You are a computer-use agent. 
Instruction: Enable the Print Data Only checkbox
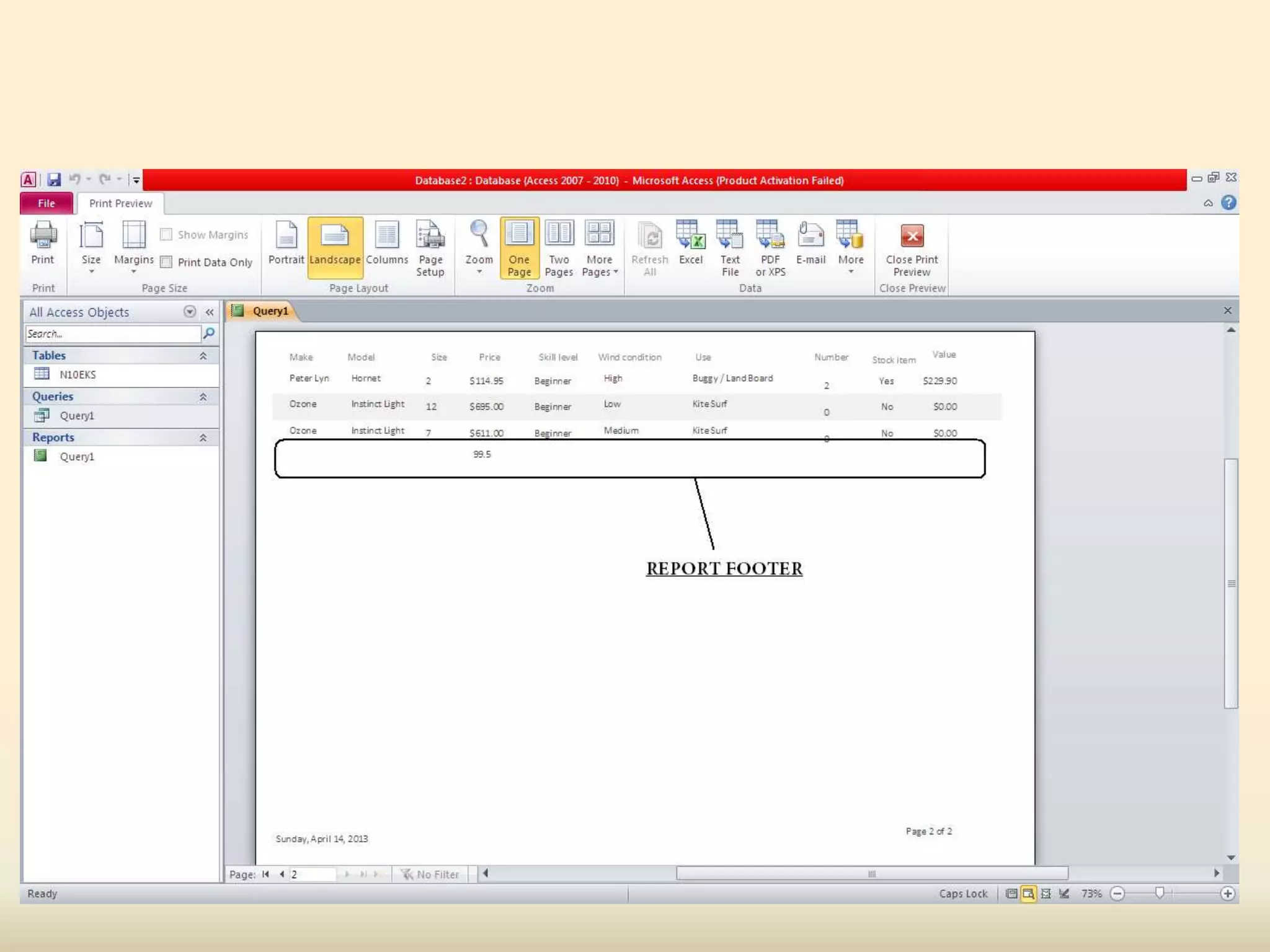pyautogui.click(x=166, y=262)
